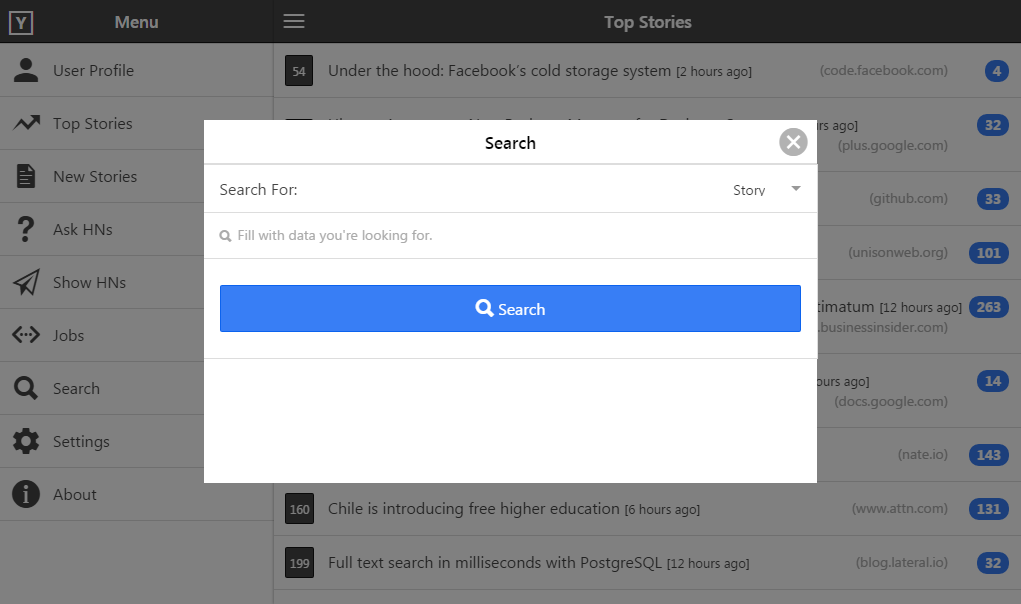Click the User Profile person icon
The image size is (1021, 604).
click(26, 70)
